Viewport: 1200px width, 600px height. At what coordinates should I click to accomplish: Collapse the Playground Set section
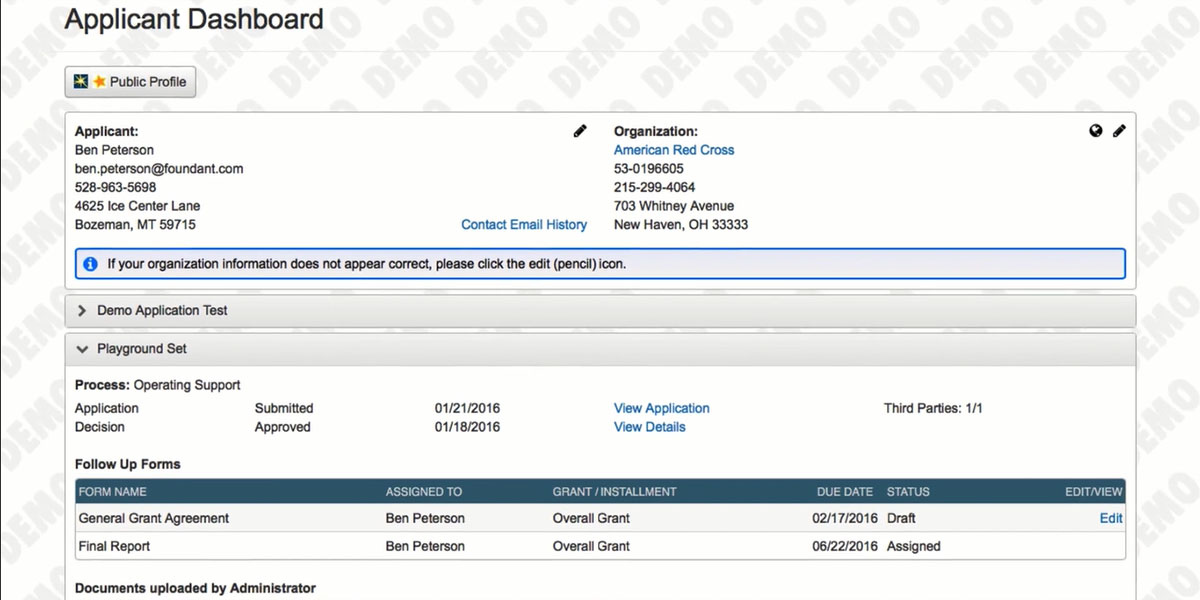click(x=142, y=349)
